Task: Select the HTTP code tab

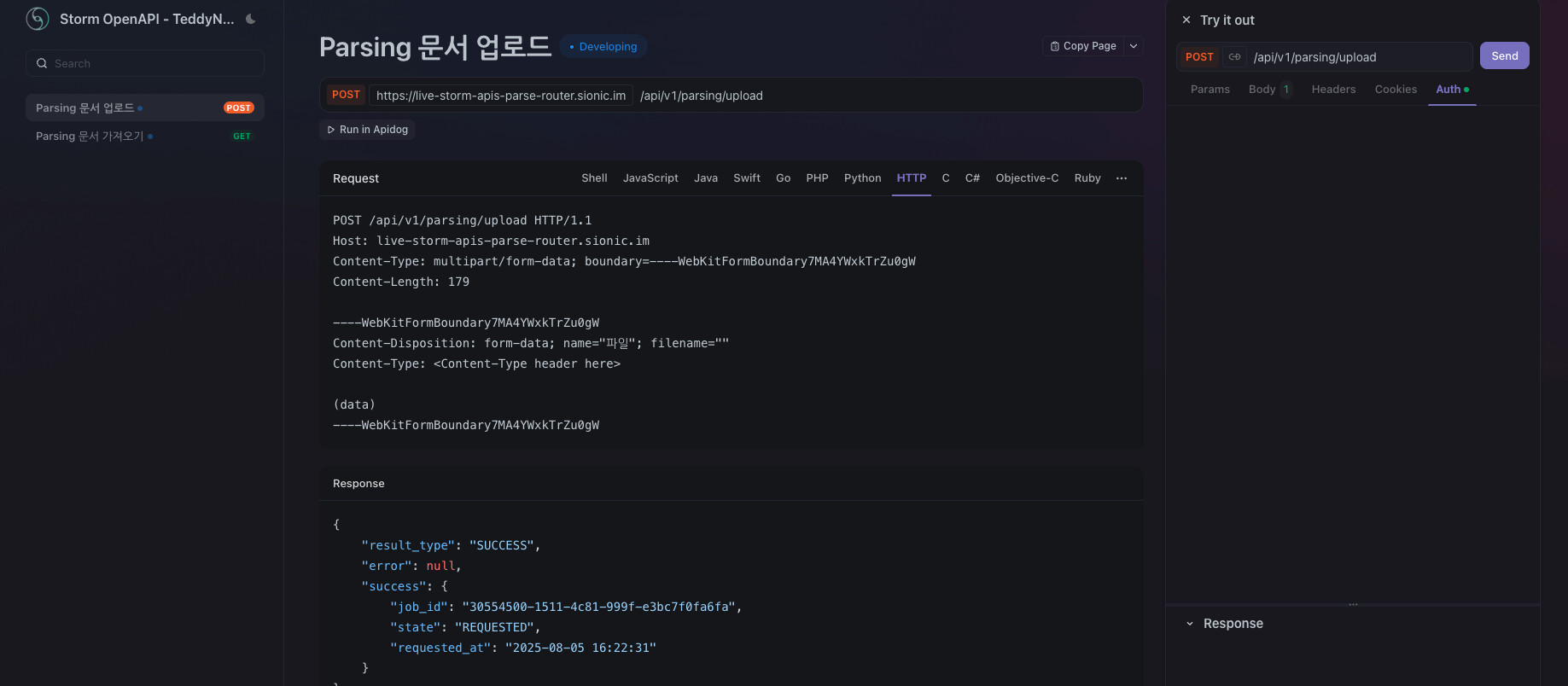Action: (912, 178)
